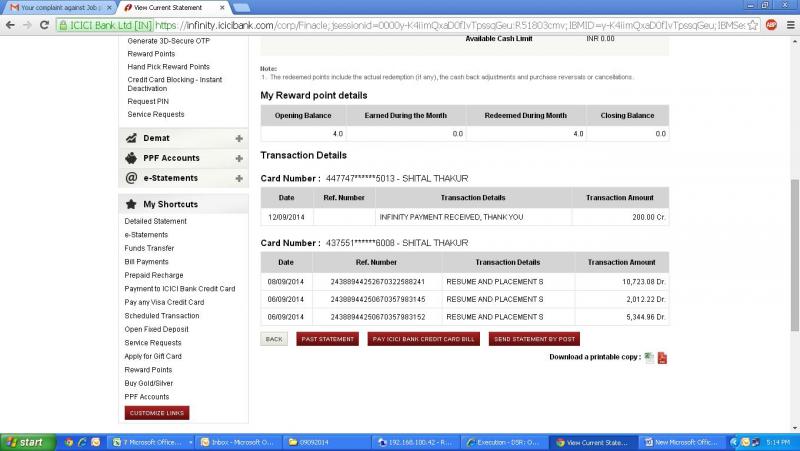Image resolution: width=800 pixels, height=451 pixels.
Task: Click the page vertical scrollbar thumb
Action: pyautogui.click(x=794, y=255)
